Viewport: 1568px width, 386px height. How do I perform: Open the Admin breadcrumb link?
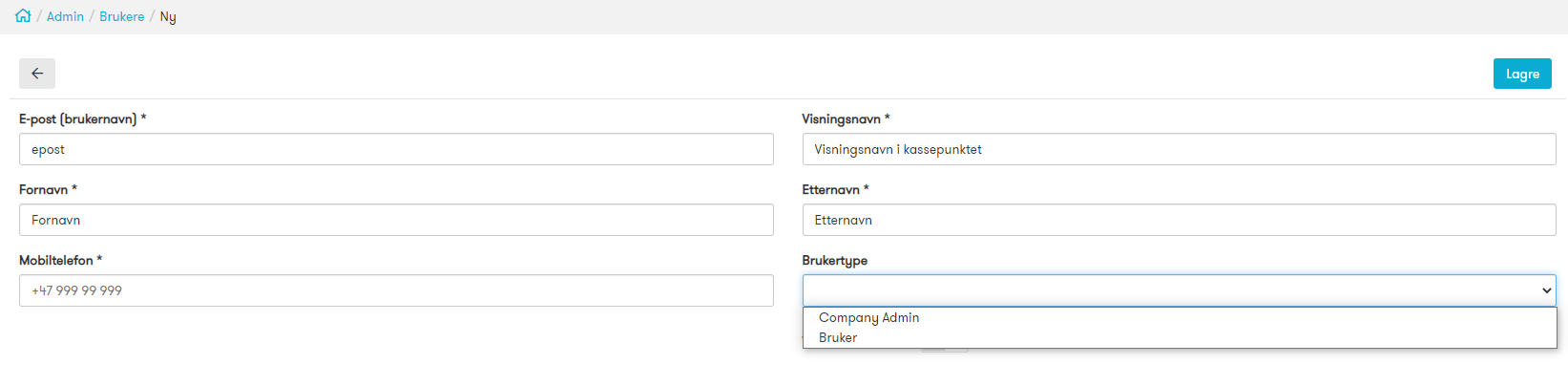point(65,16)
